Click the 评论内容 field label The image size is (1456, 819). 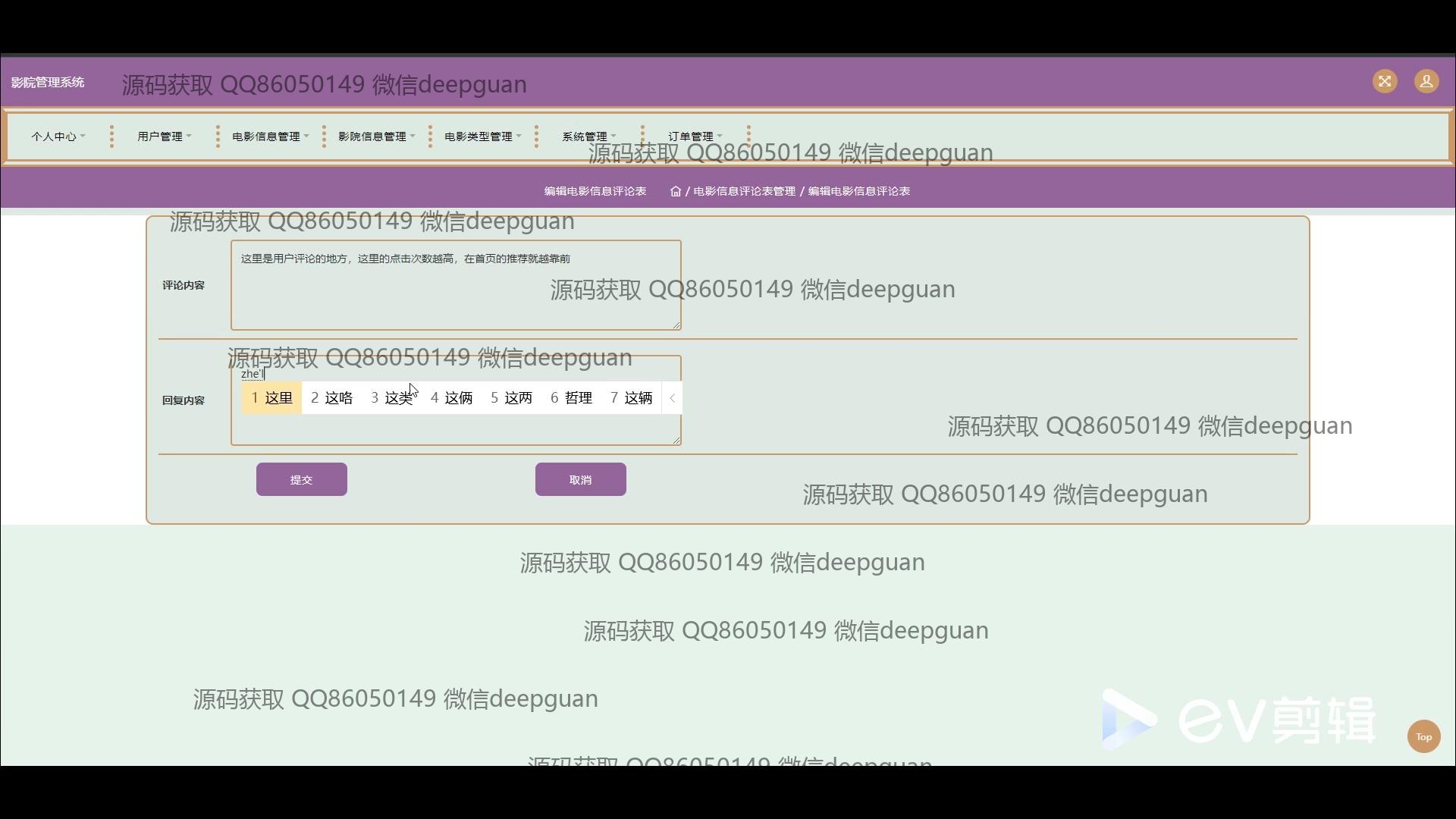click(x=184, y=285)
